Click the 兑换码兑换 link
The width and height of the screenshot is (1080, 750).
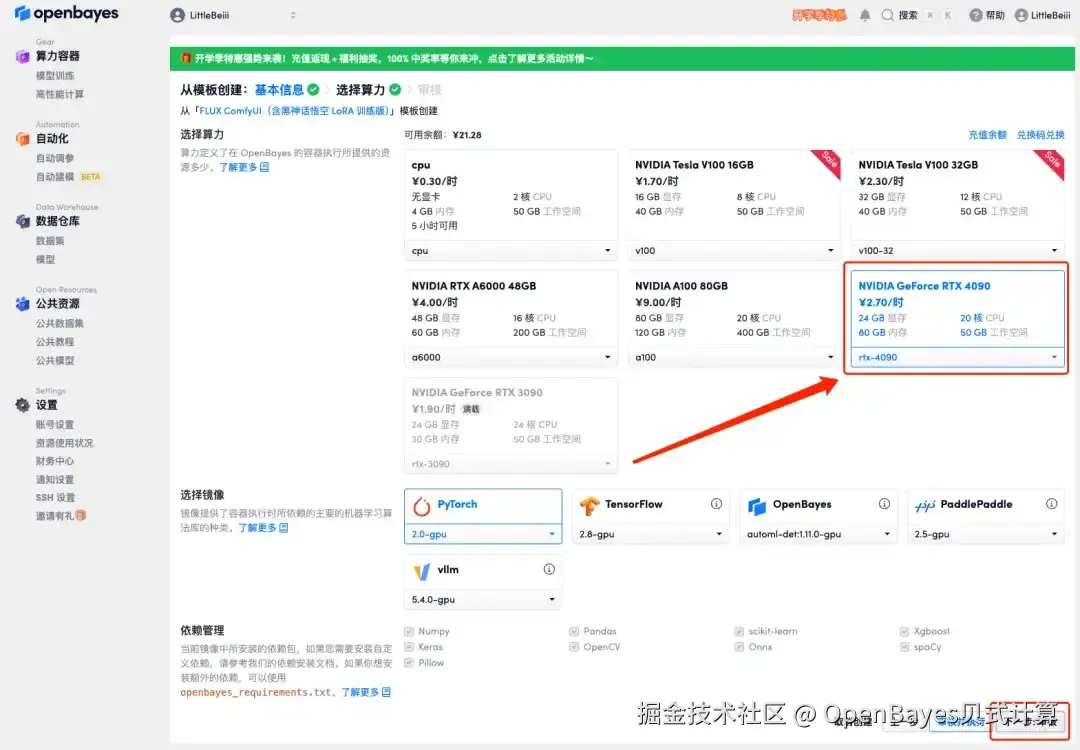pyautogui.click(x=1041, y=135)
